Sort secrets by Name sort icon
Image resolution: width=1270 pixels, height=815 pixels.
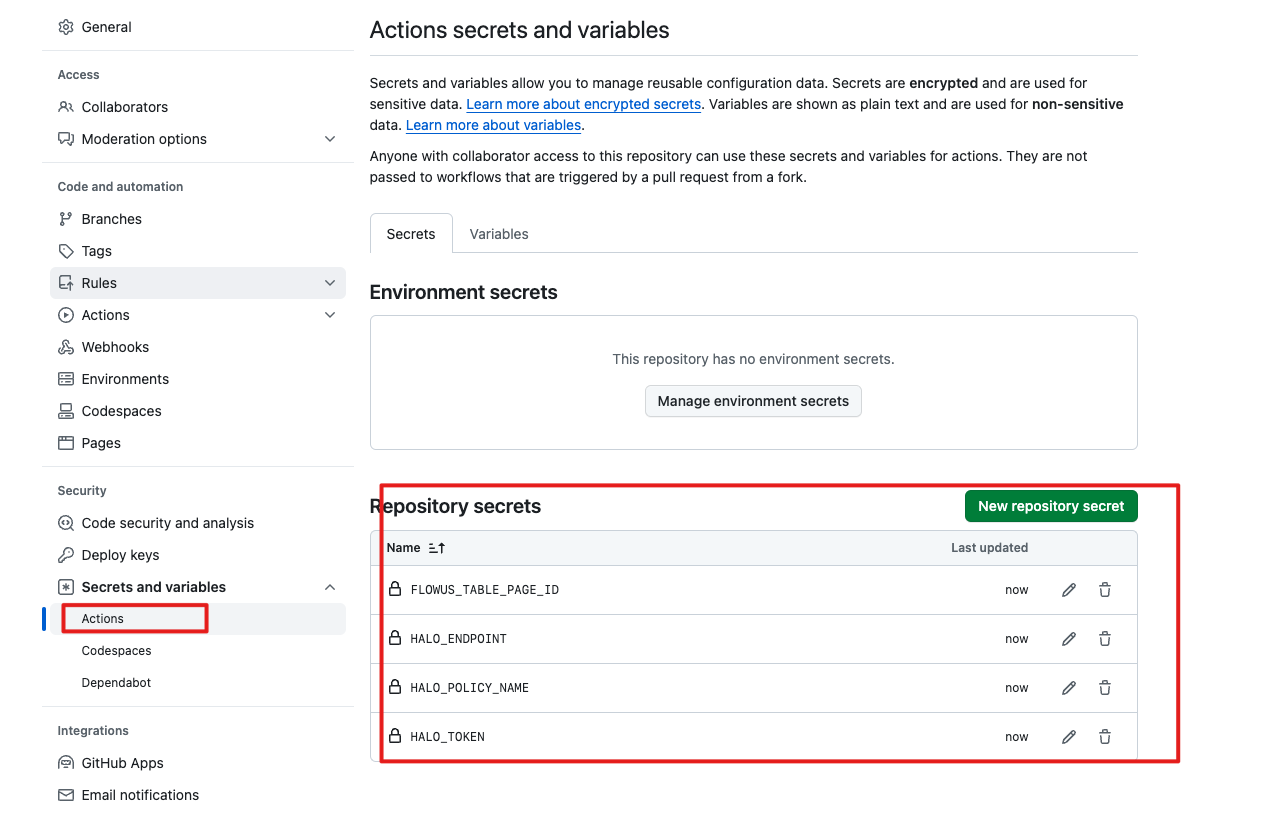click(x=436, y=548)
